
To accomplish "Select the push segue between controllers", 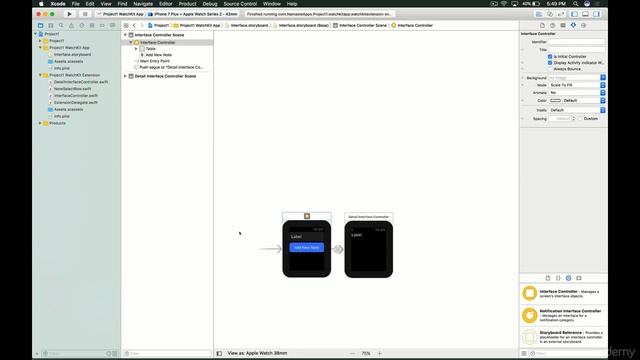I will tap(338, 249).
